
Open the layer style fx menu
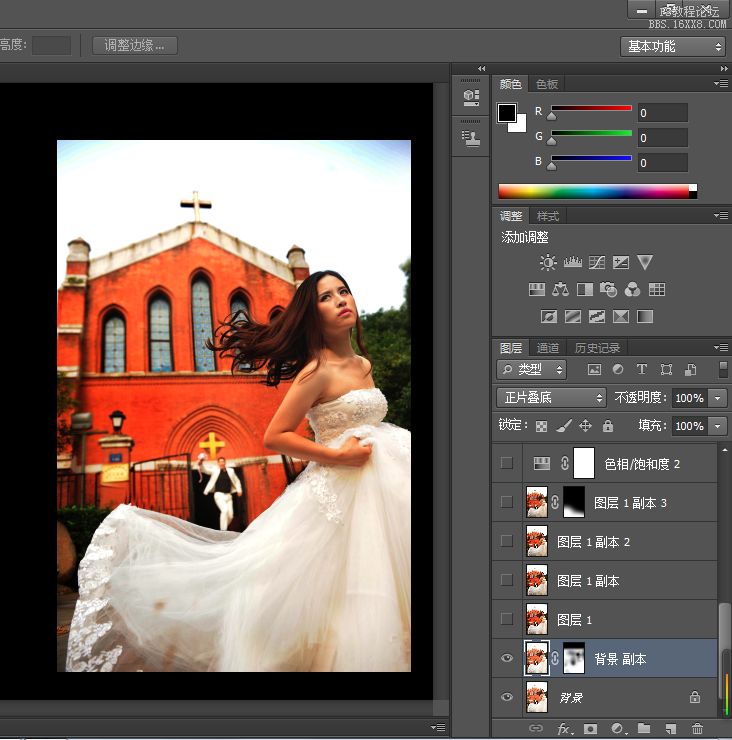pyautogui.click(x=565, y=729)
